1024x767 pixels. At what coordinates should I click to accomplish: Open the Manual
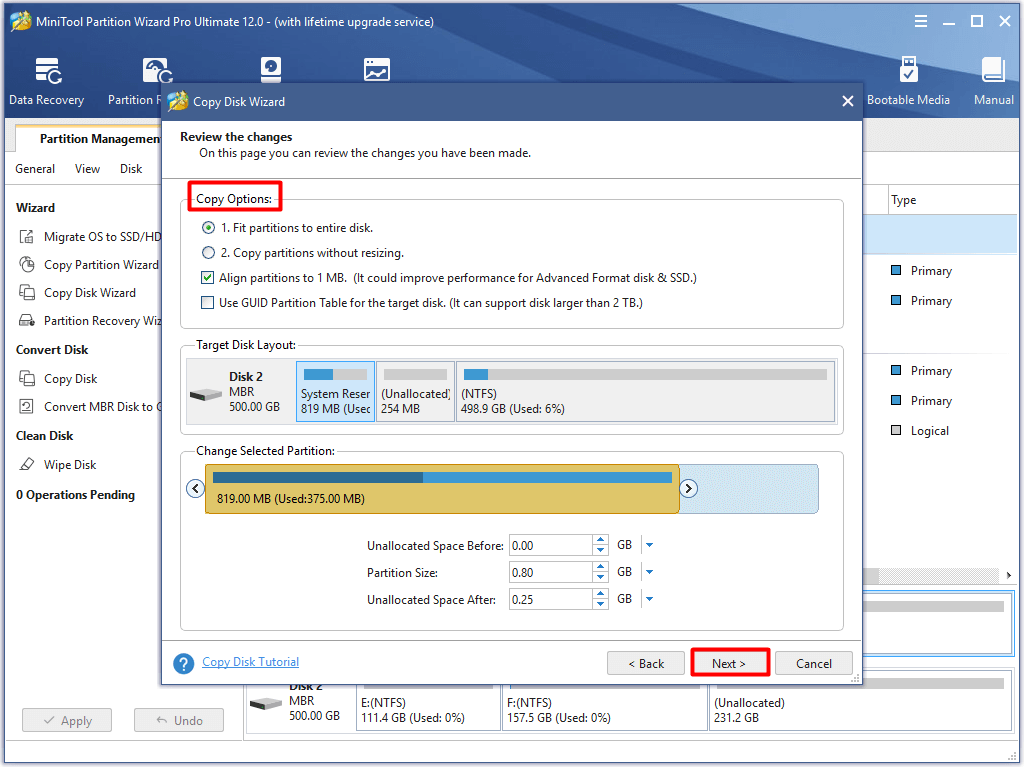993,80
